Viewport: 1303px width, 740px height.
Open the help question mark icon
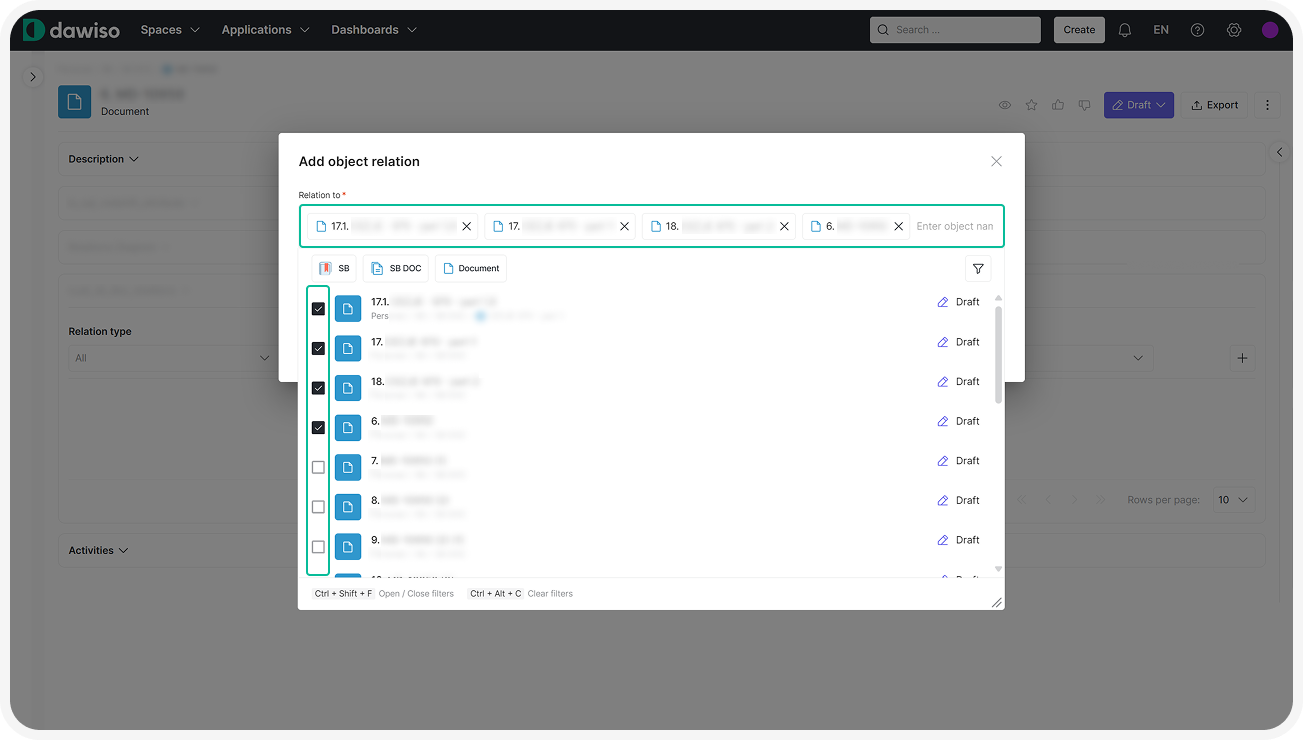[x=1197, y=30]
